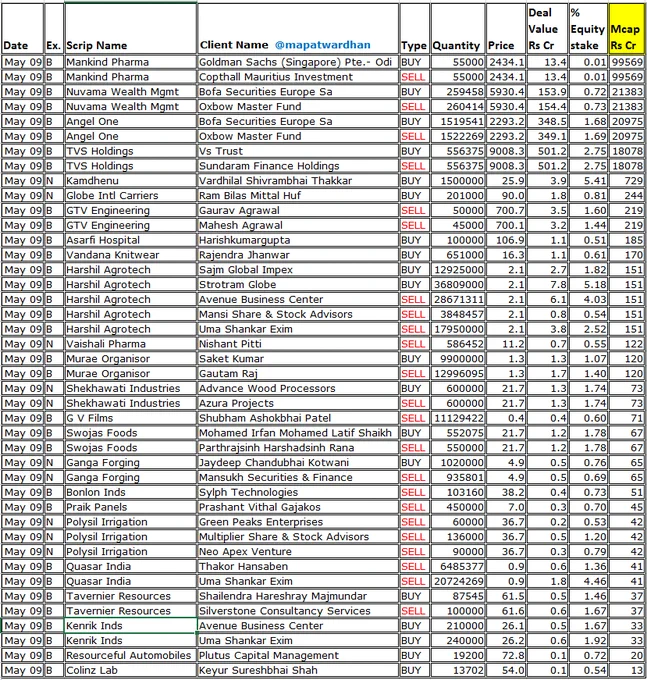The height and width of the screenshot is (680, 647).
Task: Select the Mcap Rs Cr header cell
Action: pyautogui.click(x=627, y=29)
